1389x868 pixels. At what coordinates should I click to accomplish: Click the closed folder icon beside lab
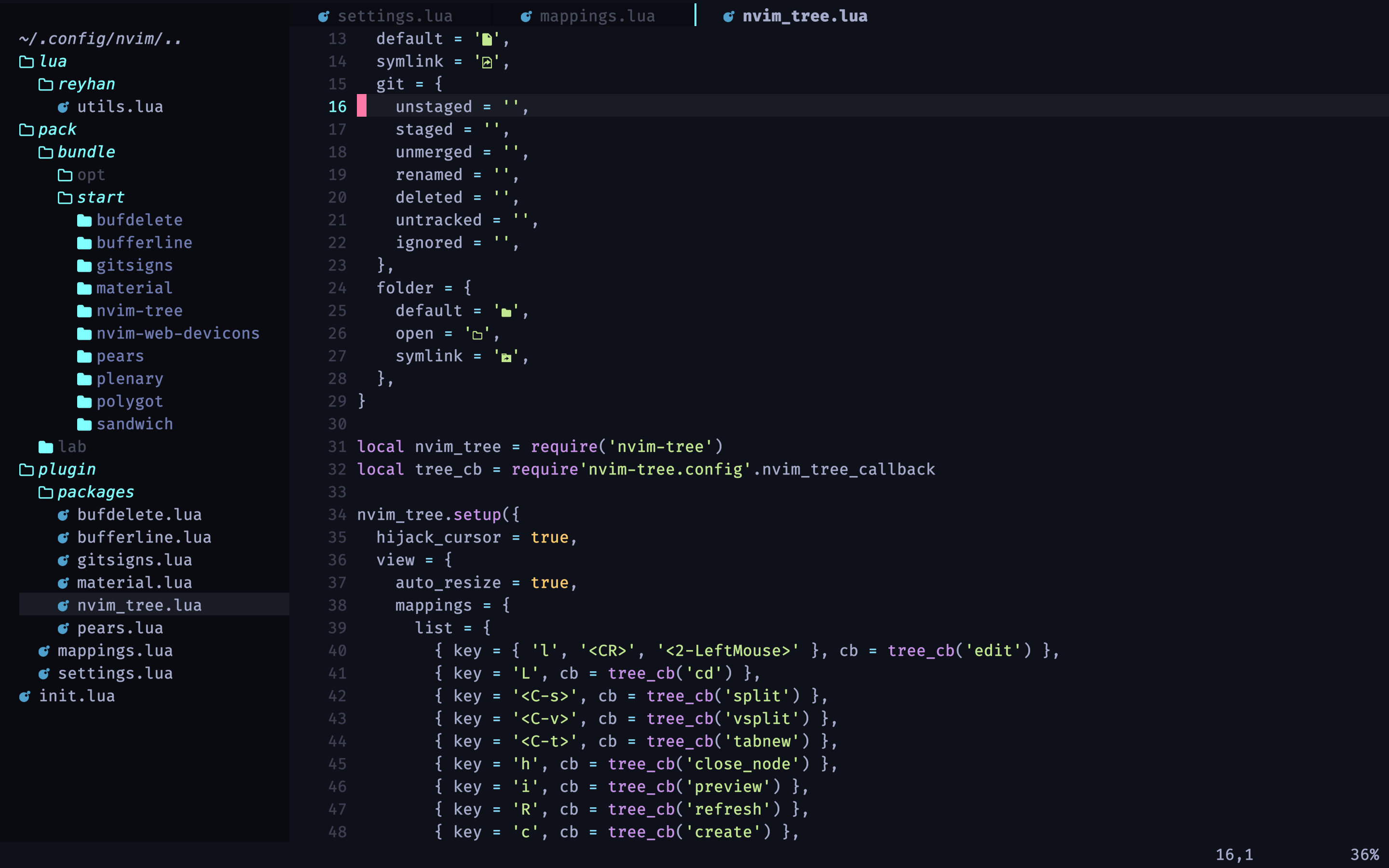click(45, 447)
